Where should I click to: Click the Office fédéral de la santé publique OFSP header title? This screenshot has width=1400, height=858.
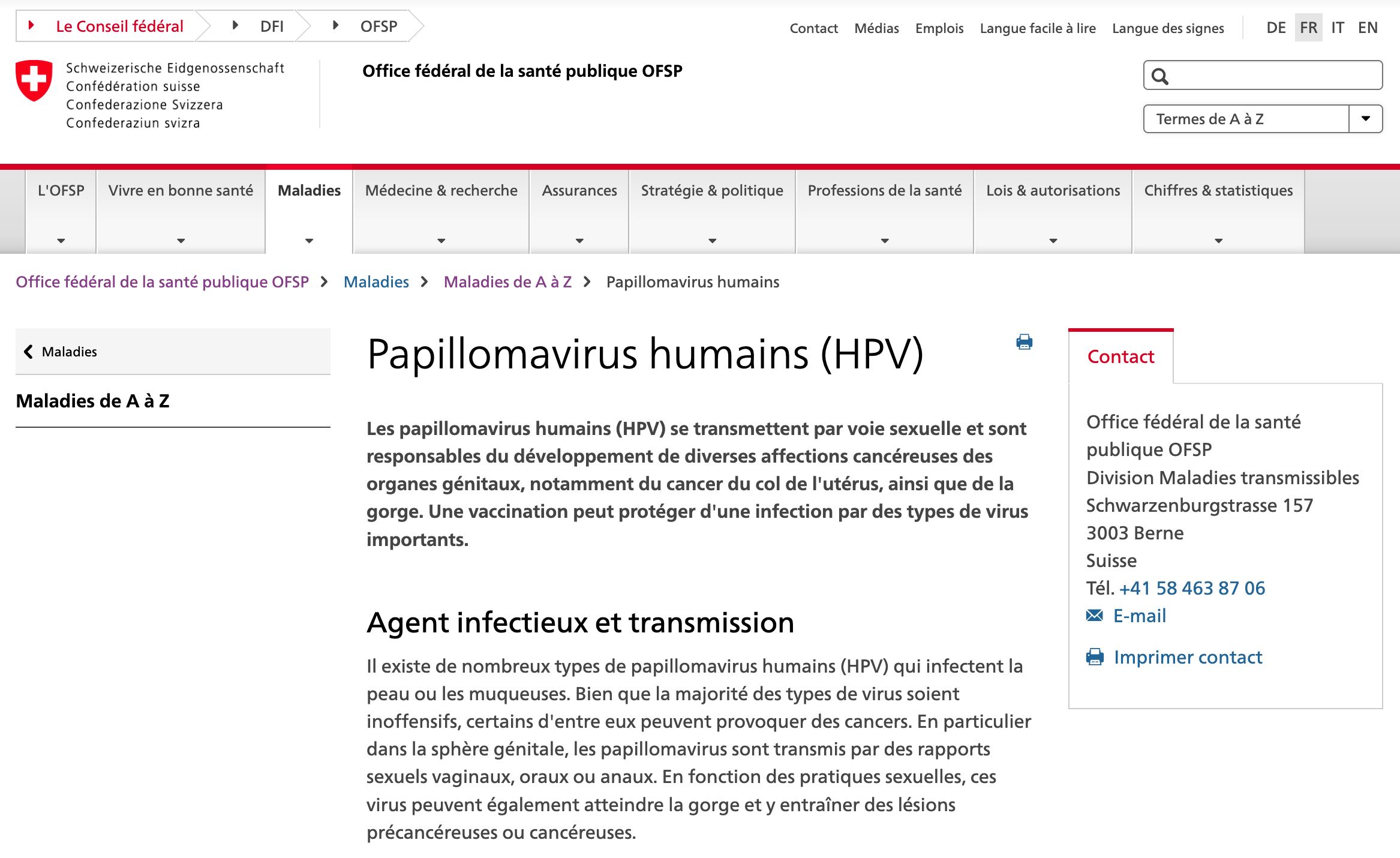pos(522,71)
